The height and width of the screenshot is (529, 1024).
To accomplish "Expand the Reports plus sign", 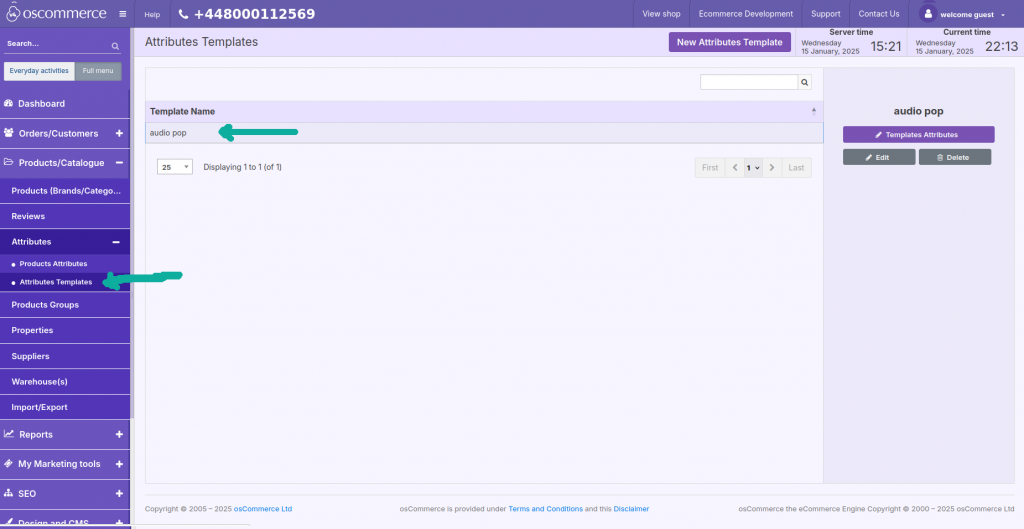I will tap(119, 434).
